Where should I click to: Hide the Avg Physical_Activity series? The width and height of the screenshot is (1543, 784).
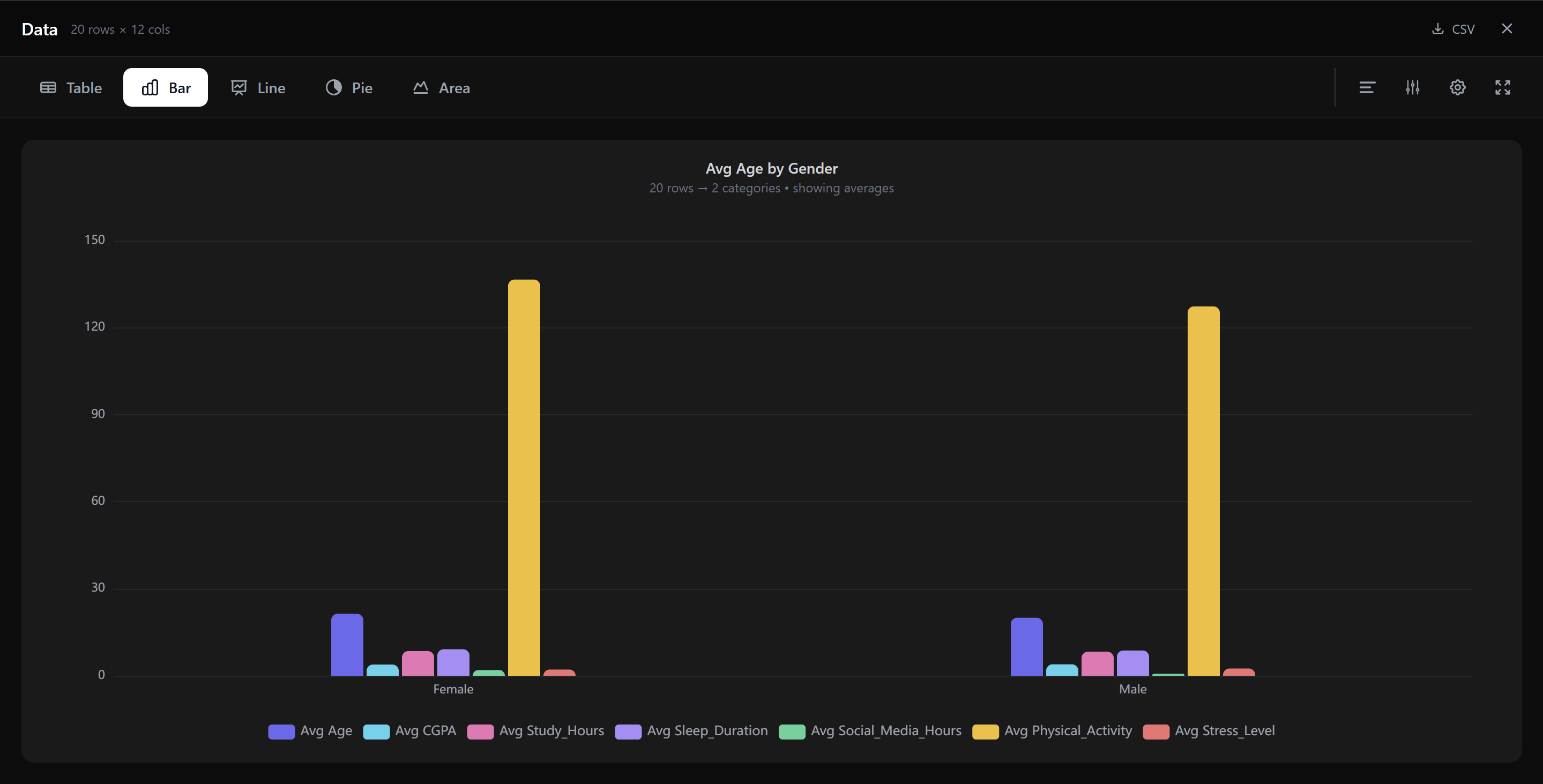[1053, 731]
